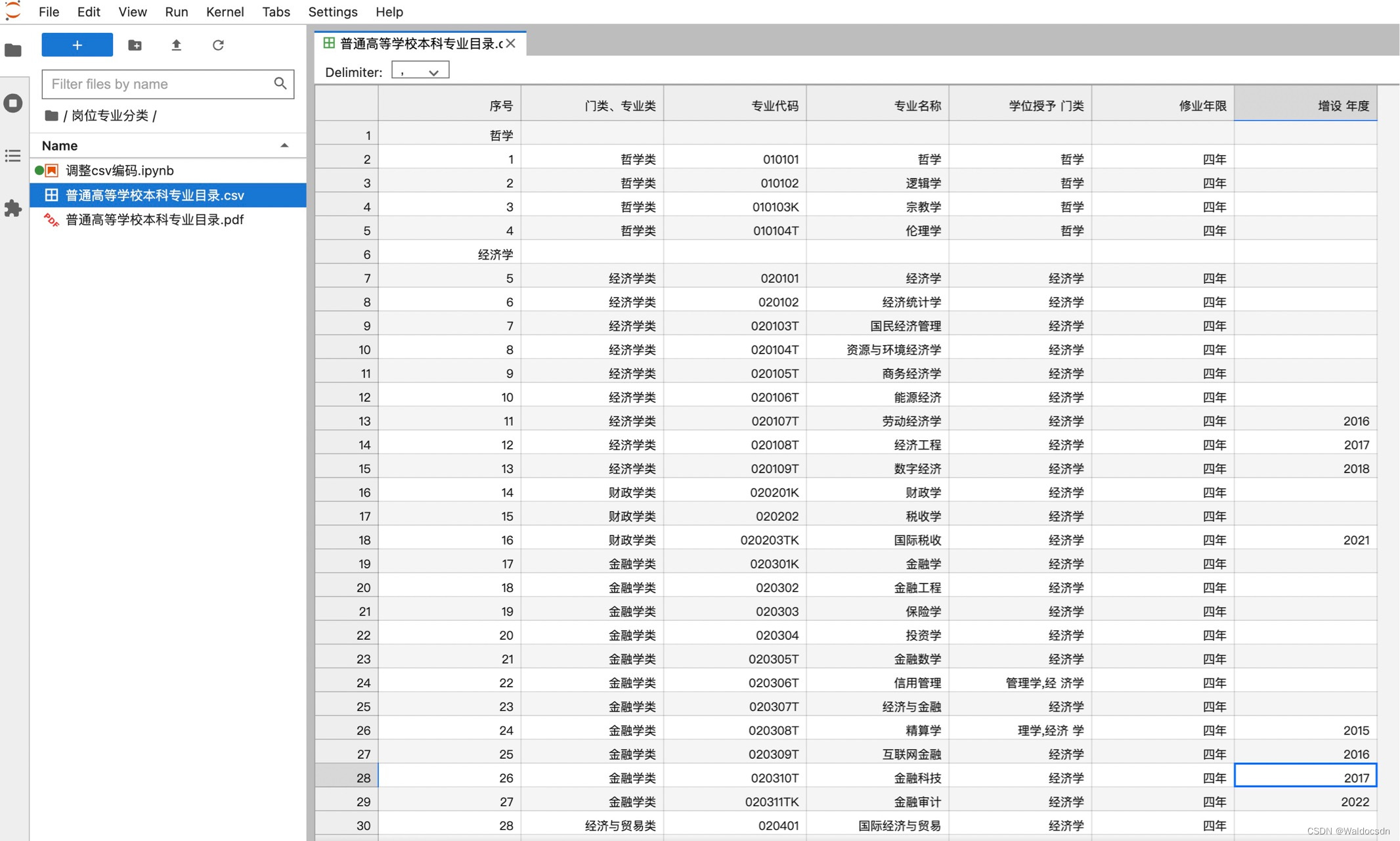The image size is (1400, 841).
Task: Click the upload files icon in toolbar
Action: pyautogui.click(x=176, y=46)
